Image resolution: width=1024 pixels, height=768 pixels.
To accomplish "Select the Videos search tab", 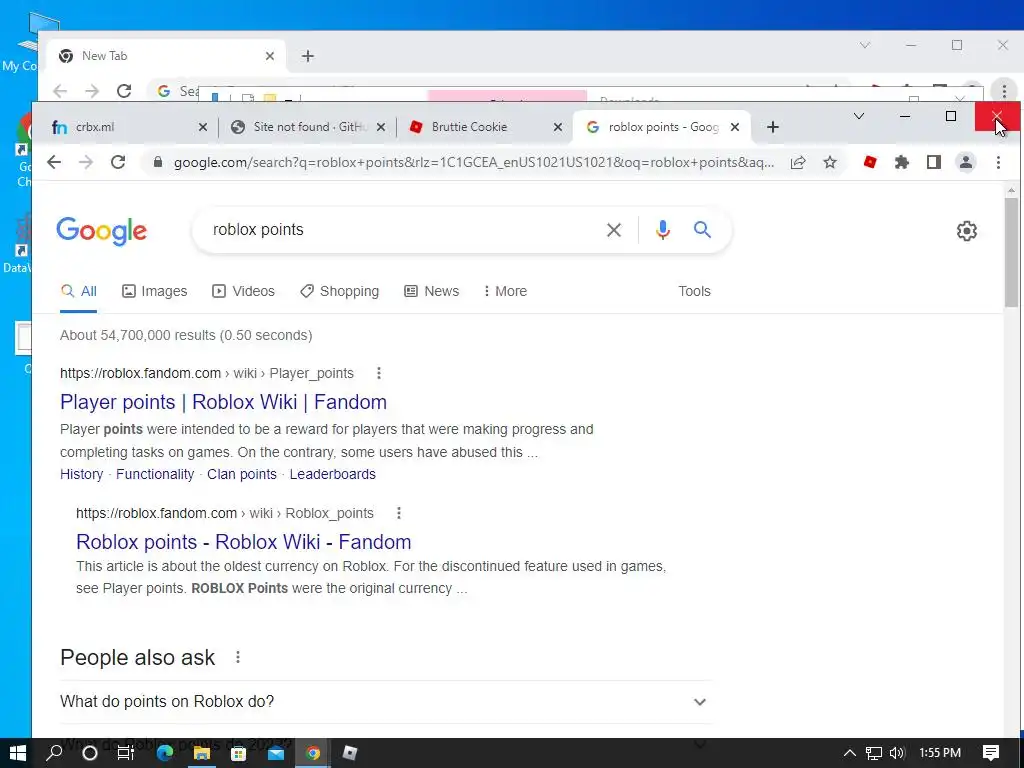I will click(244, 291).
